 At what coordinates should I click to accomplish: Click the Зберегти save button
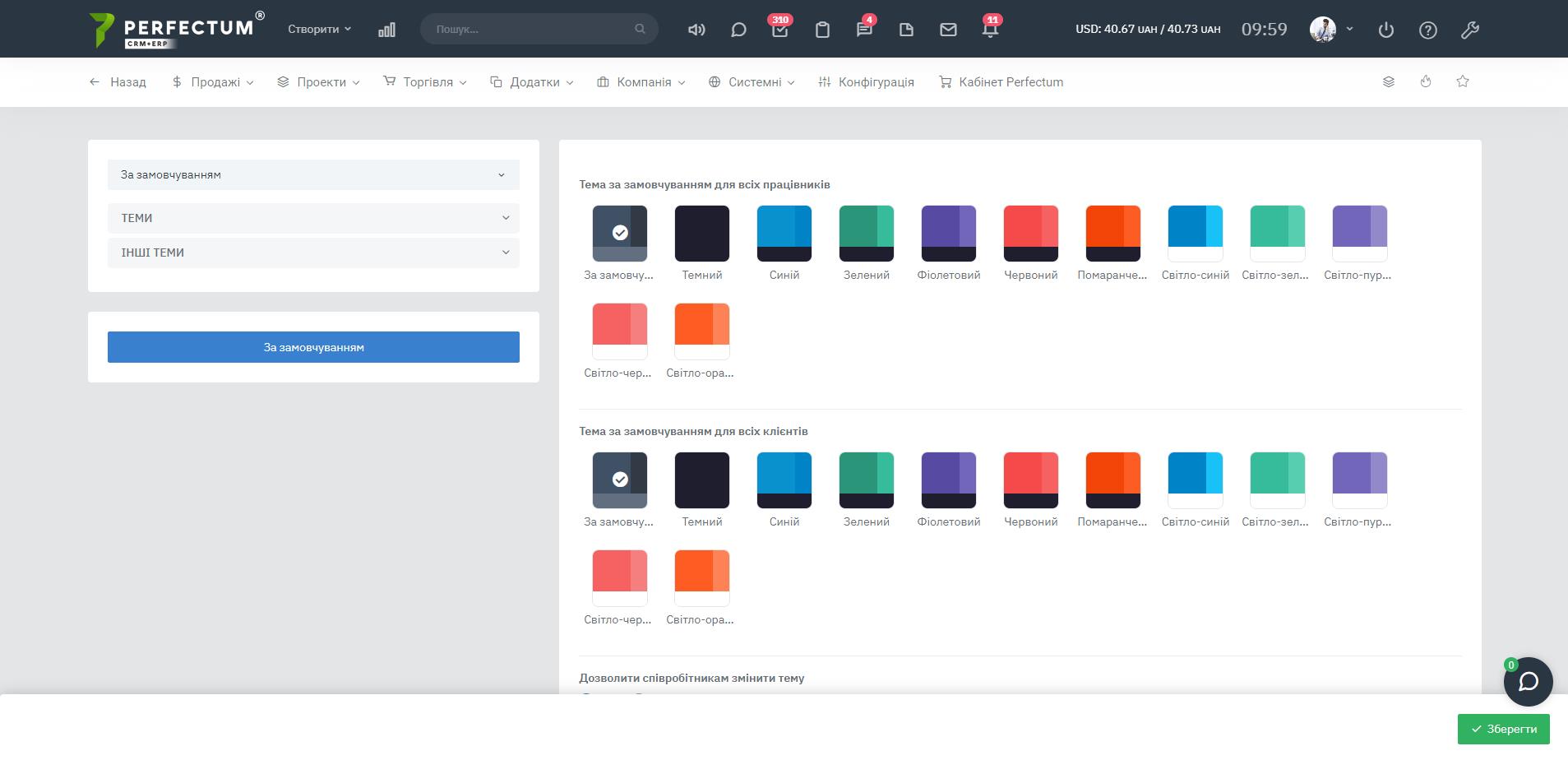point(1503,729)
